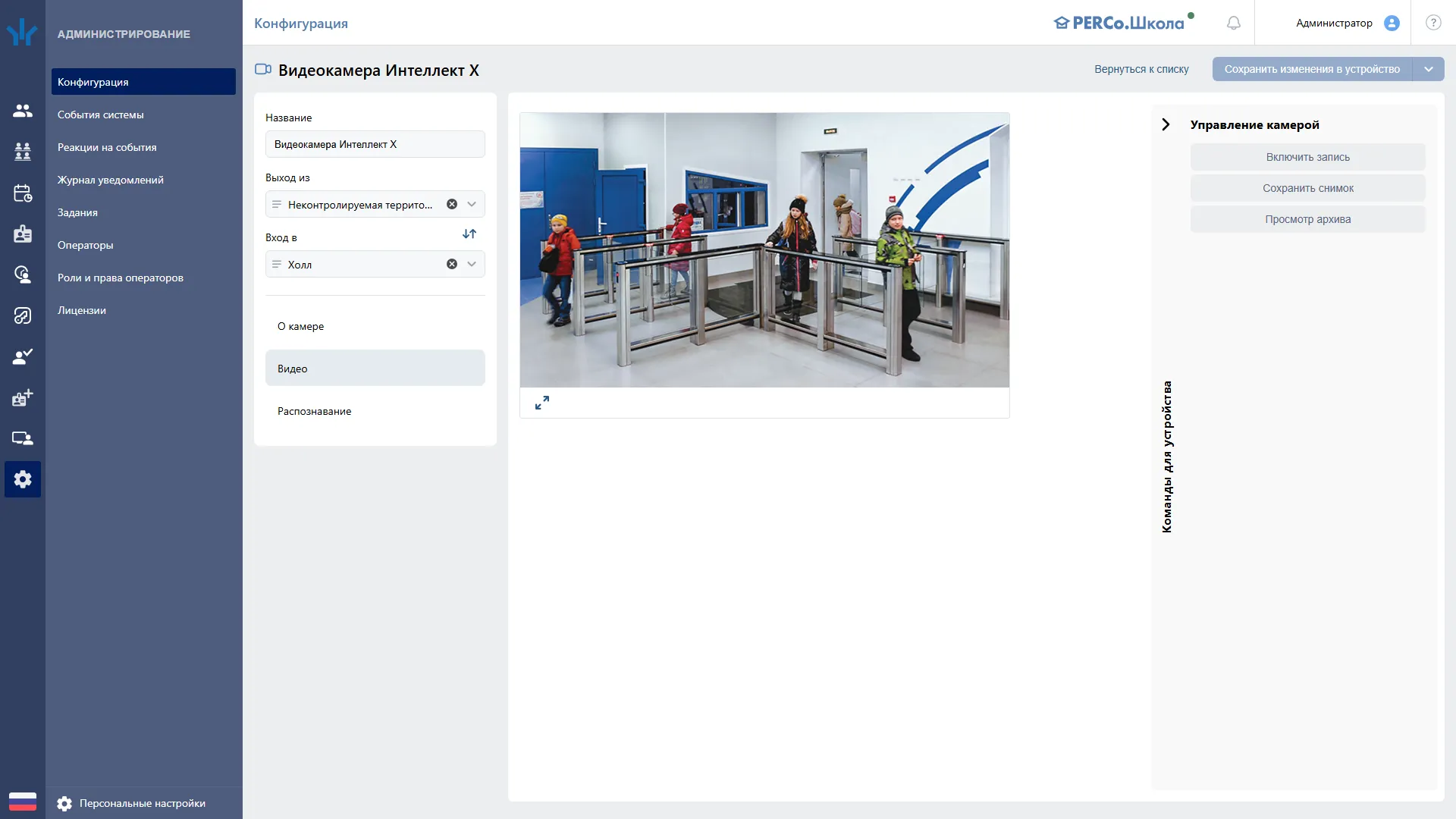Open Задания menu item
Screen dimensions: 1456x819
(143, 212)
